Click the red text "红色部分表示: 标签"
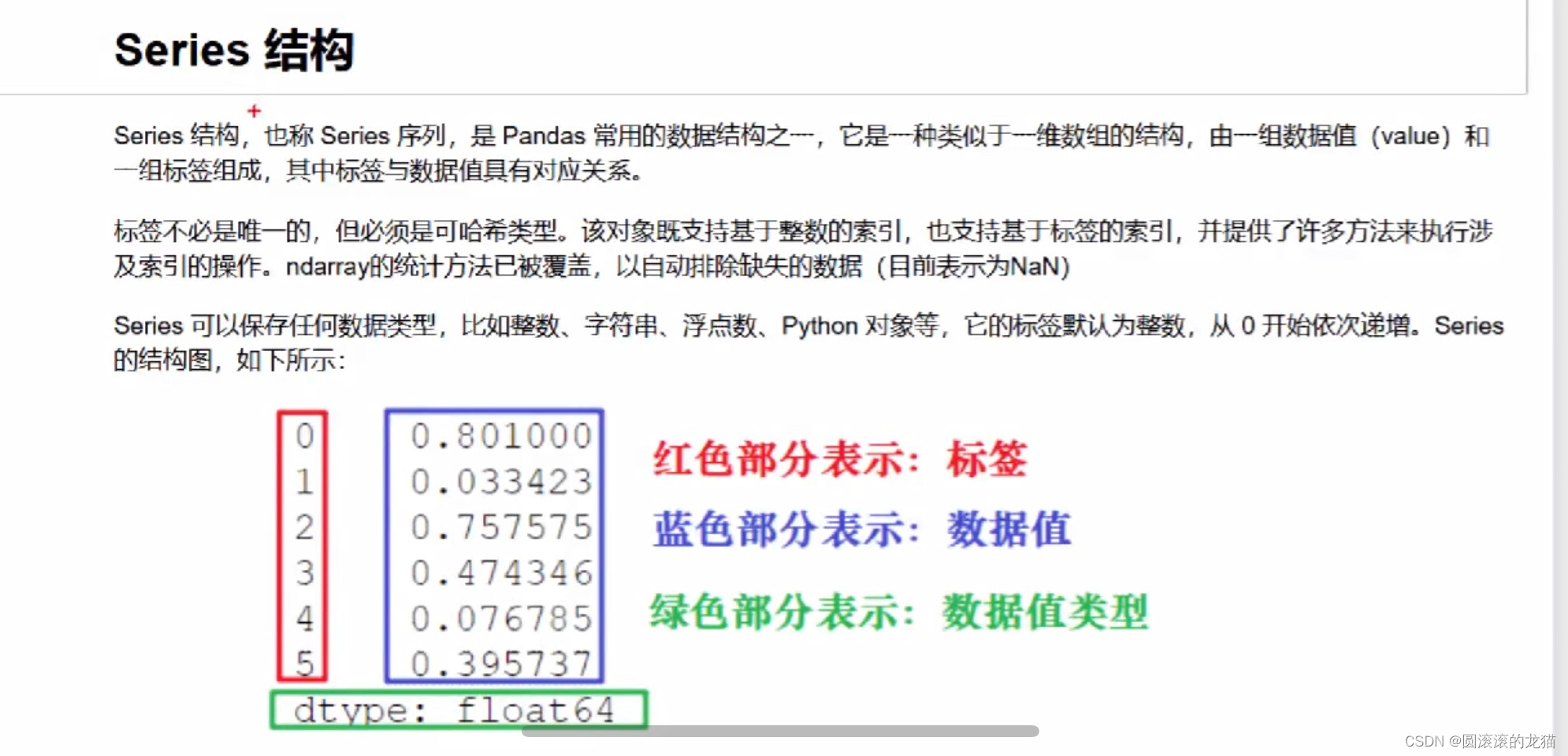 pyautogui.click(x=840, y=459)
